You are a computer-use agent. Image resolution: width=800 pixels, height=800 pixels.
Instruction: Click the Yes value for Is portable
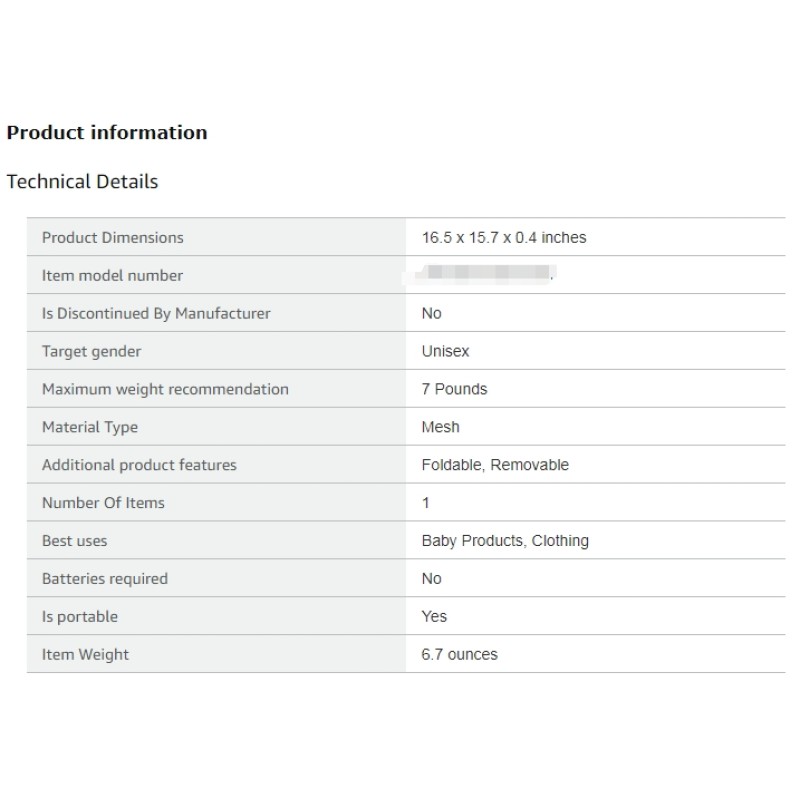(434, 617)
